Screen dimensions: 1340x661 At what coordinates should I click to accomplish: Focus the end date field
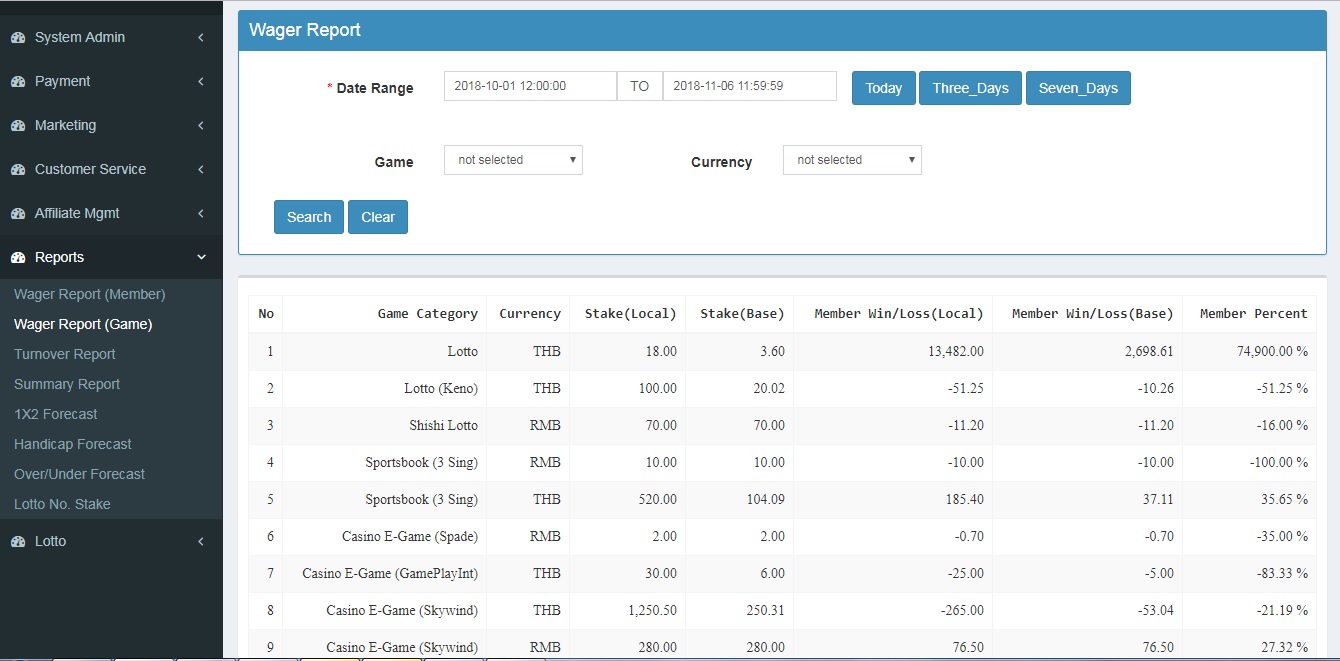(x=750, y=86)
